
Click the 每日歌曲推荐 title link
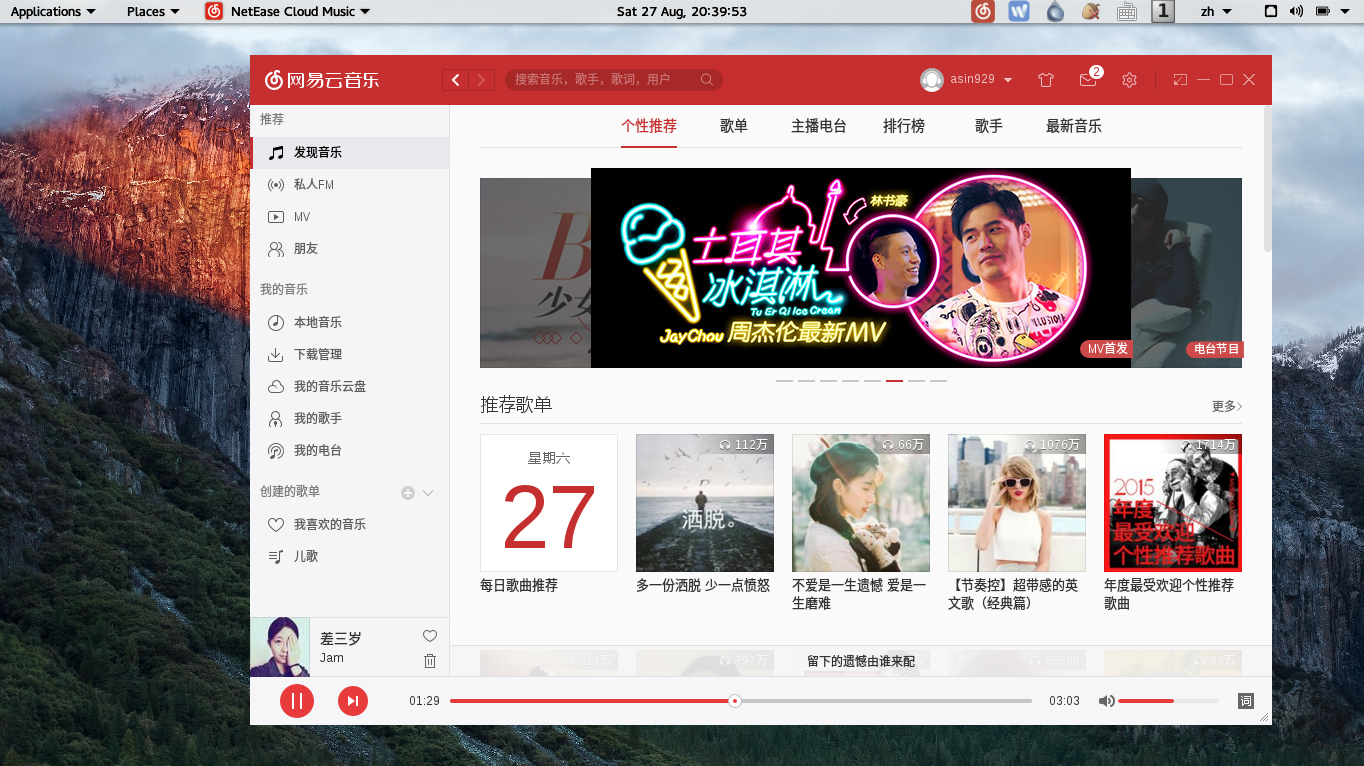519,586
